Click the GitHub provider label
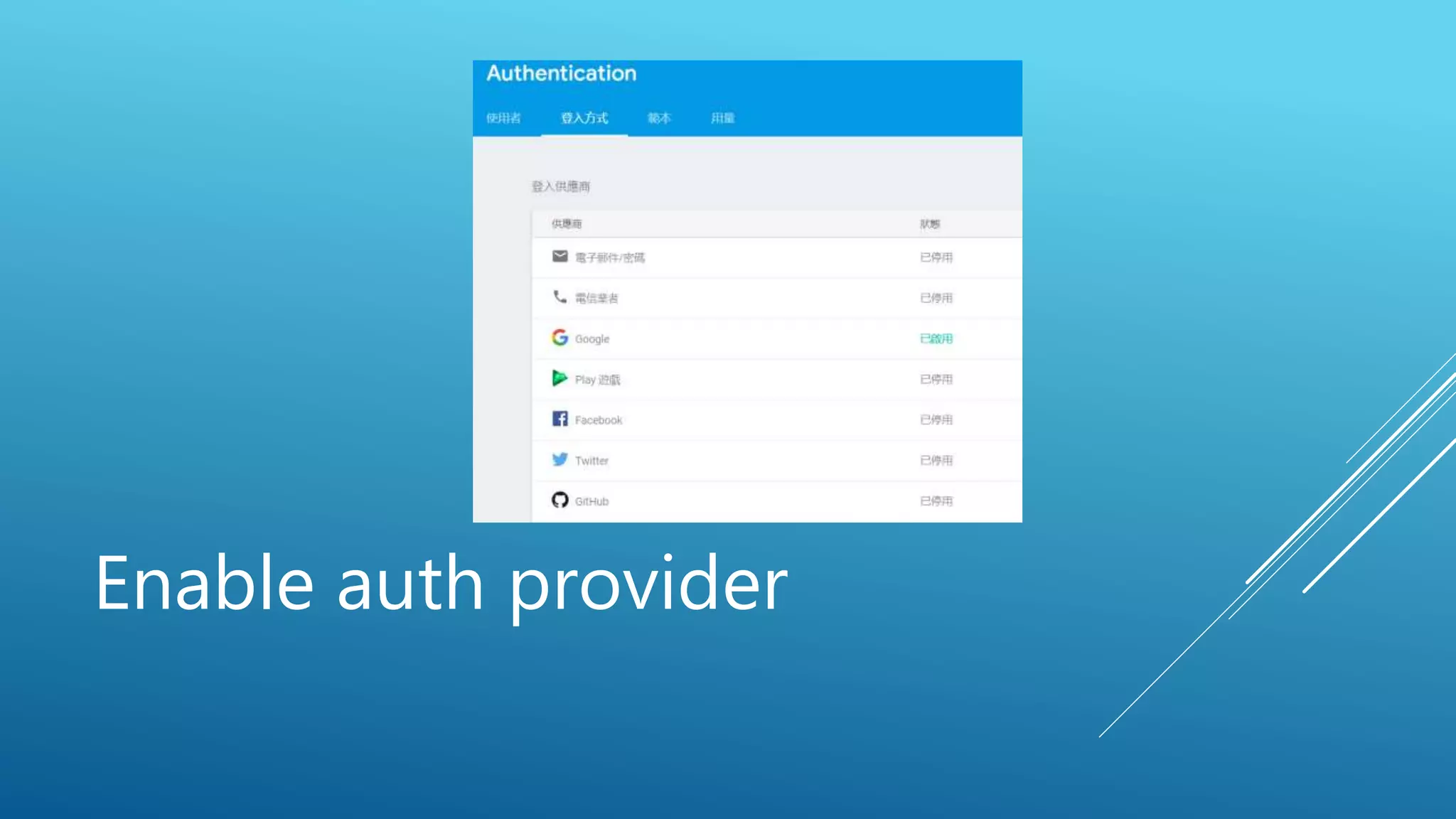The width and height of the screenshot is (1456, 819). (x=591, y=501)
